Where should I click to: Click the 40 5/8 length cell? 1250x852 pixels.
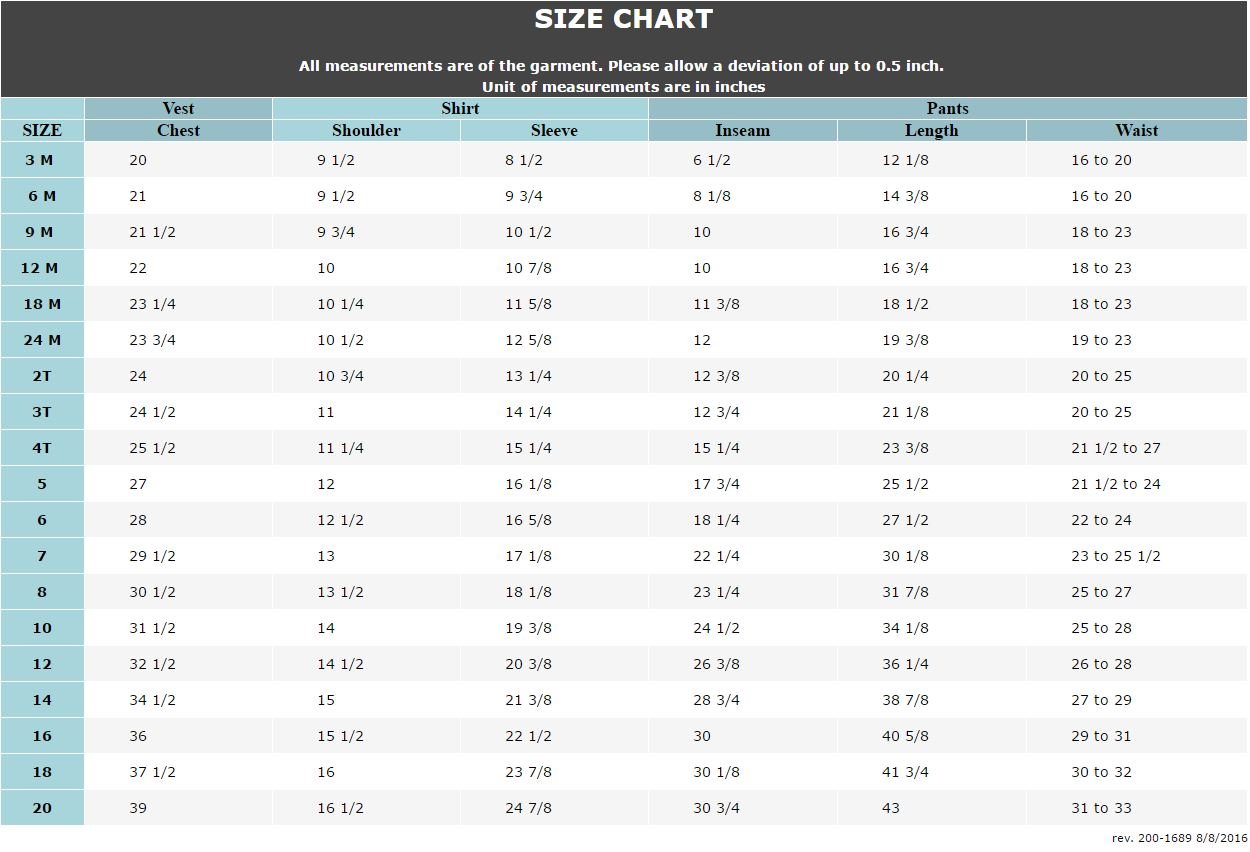coord(904,736)
